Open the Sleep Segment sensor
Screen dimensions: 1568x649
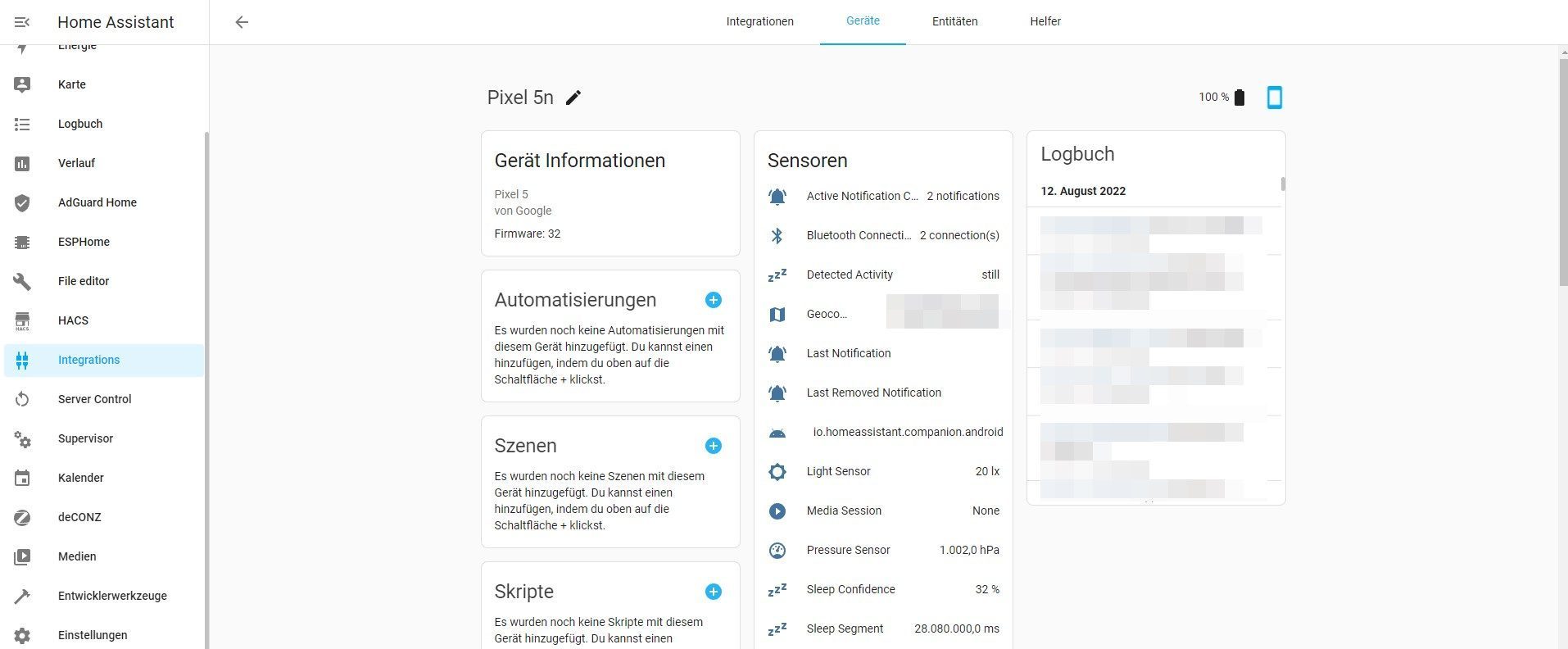883,629
